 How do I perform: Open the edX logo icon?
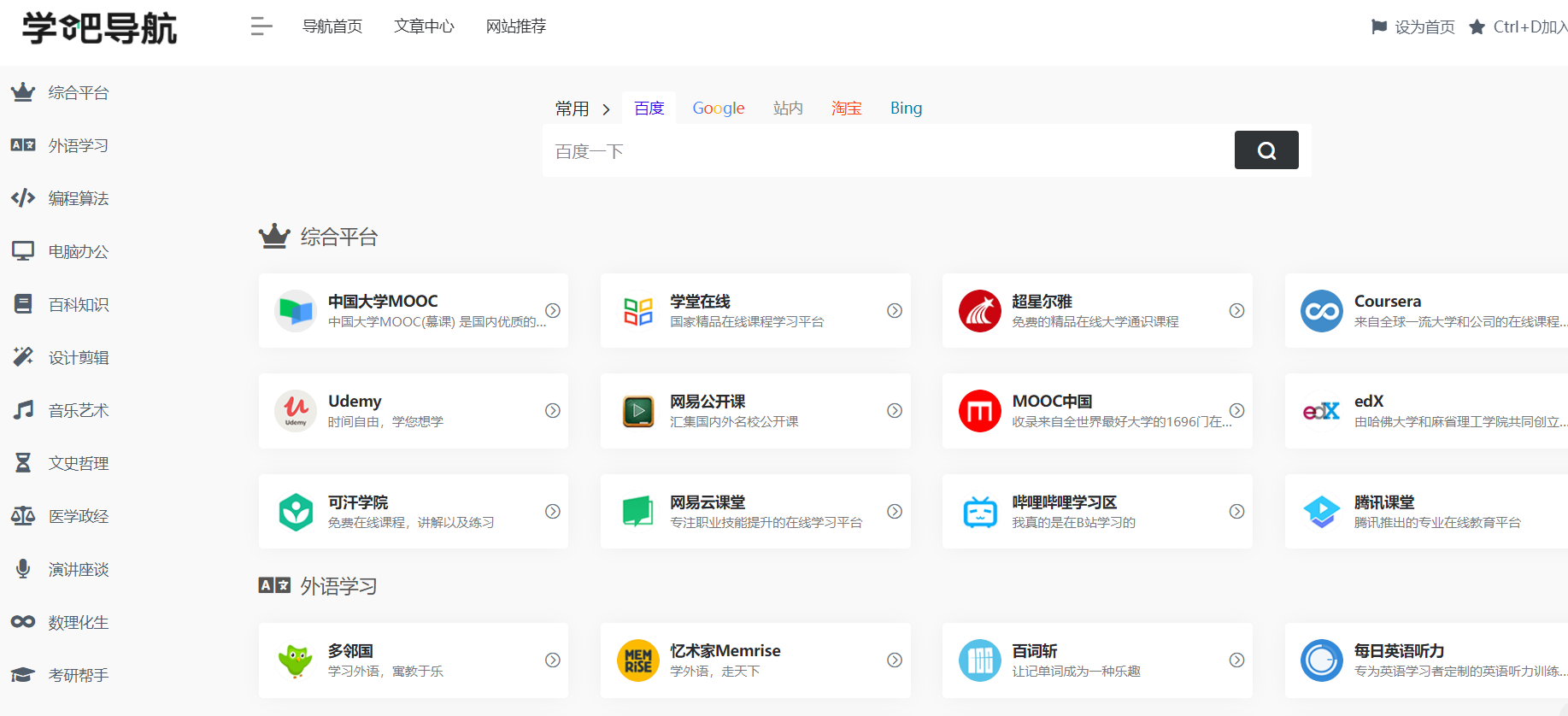coord(1321,411)
